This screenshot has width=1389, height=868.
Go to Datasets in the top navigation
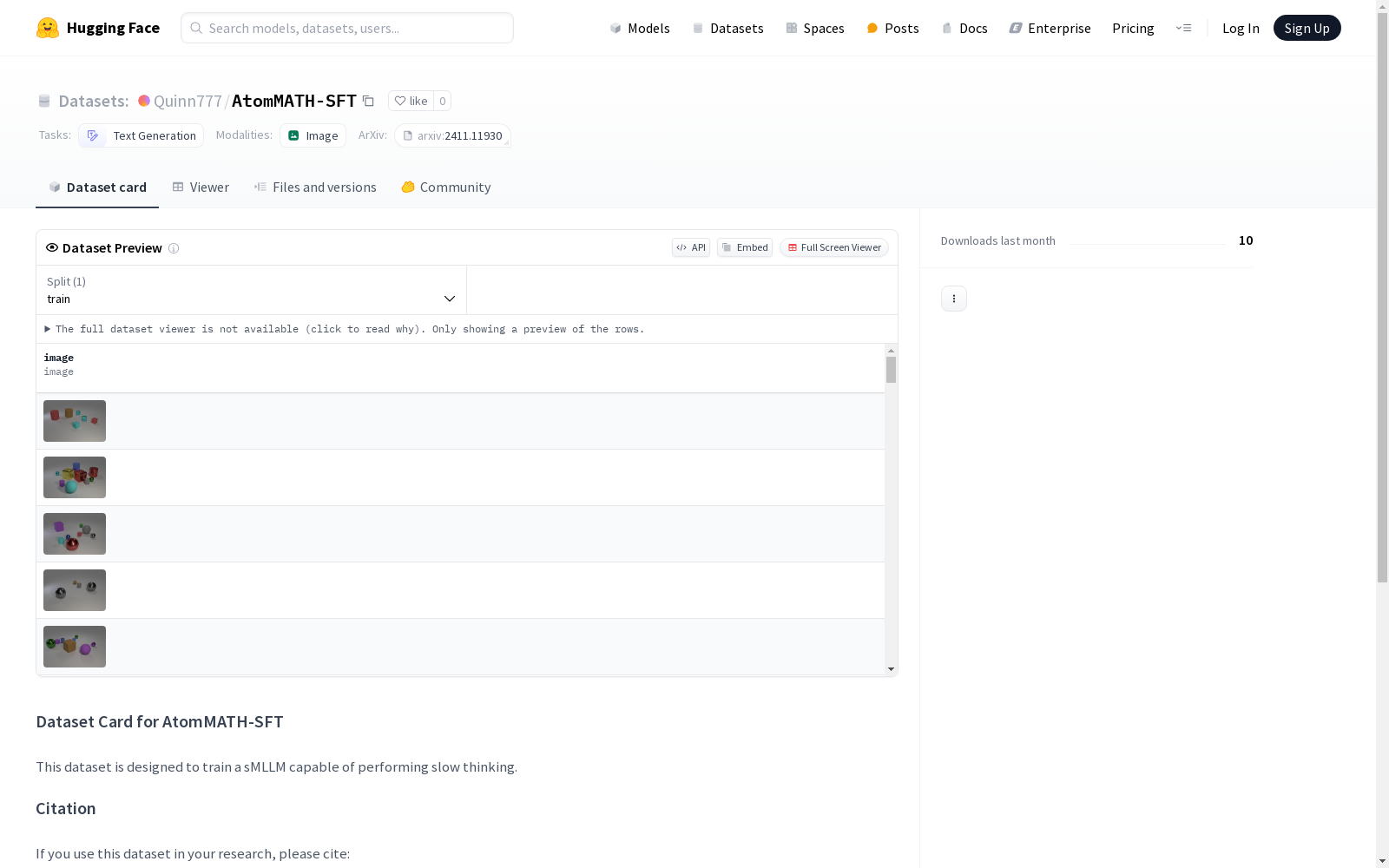(x=727, y=28)
